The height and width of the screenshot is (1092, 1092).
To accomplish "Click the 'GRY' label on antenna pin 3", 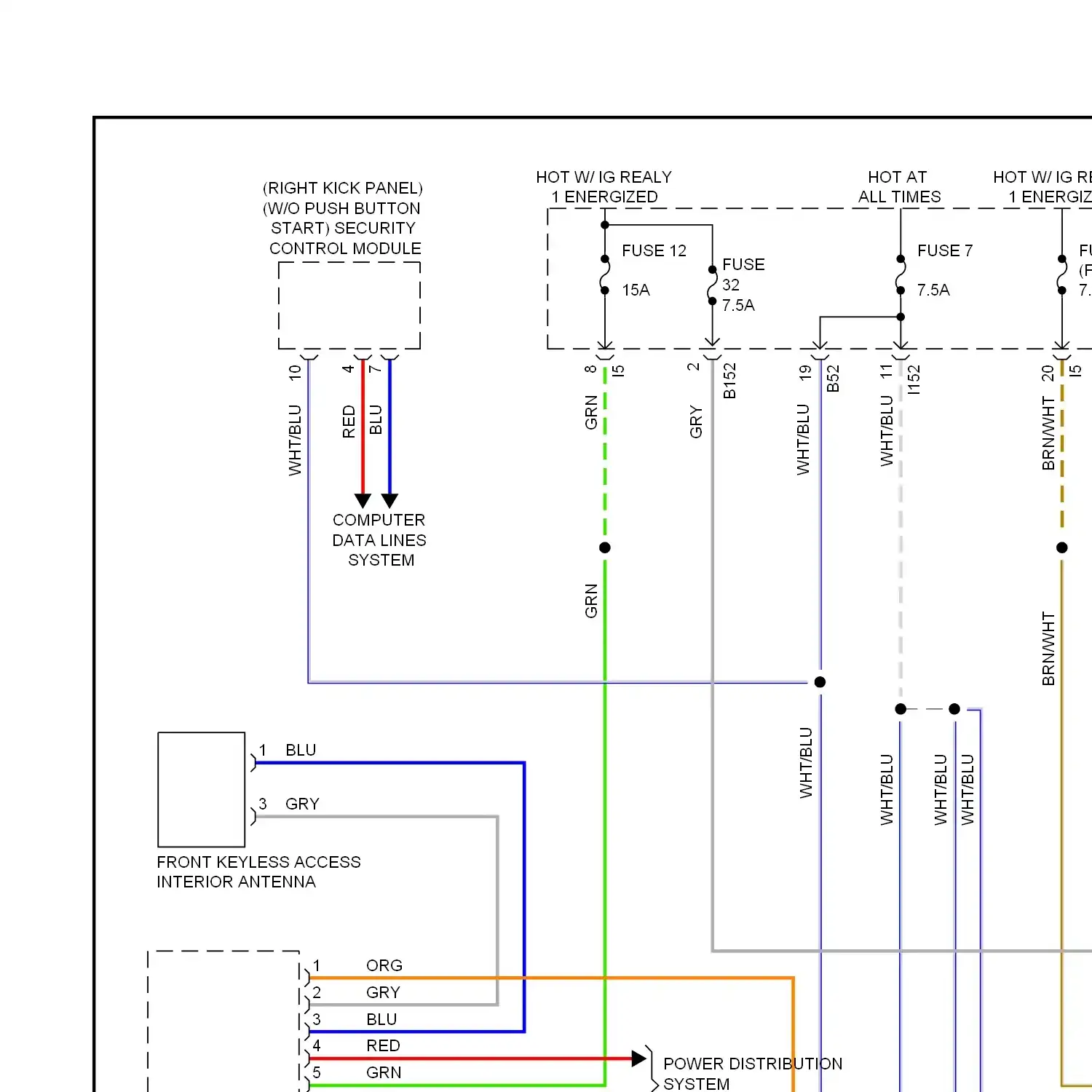I will [x=302, y=804].
